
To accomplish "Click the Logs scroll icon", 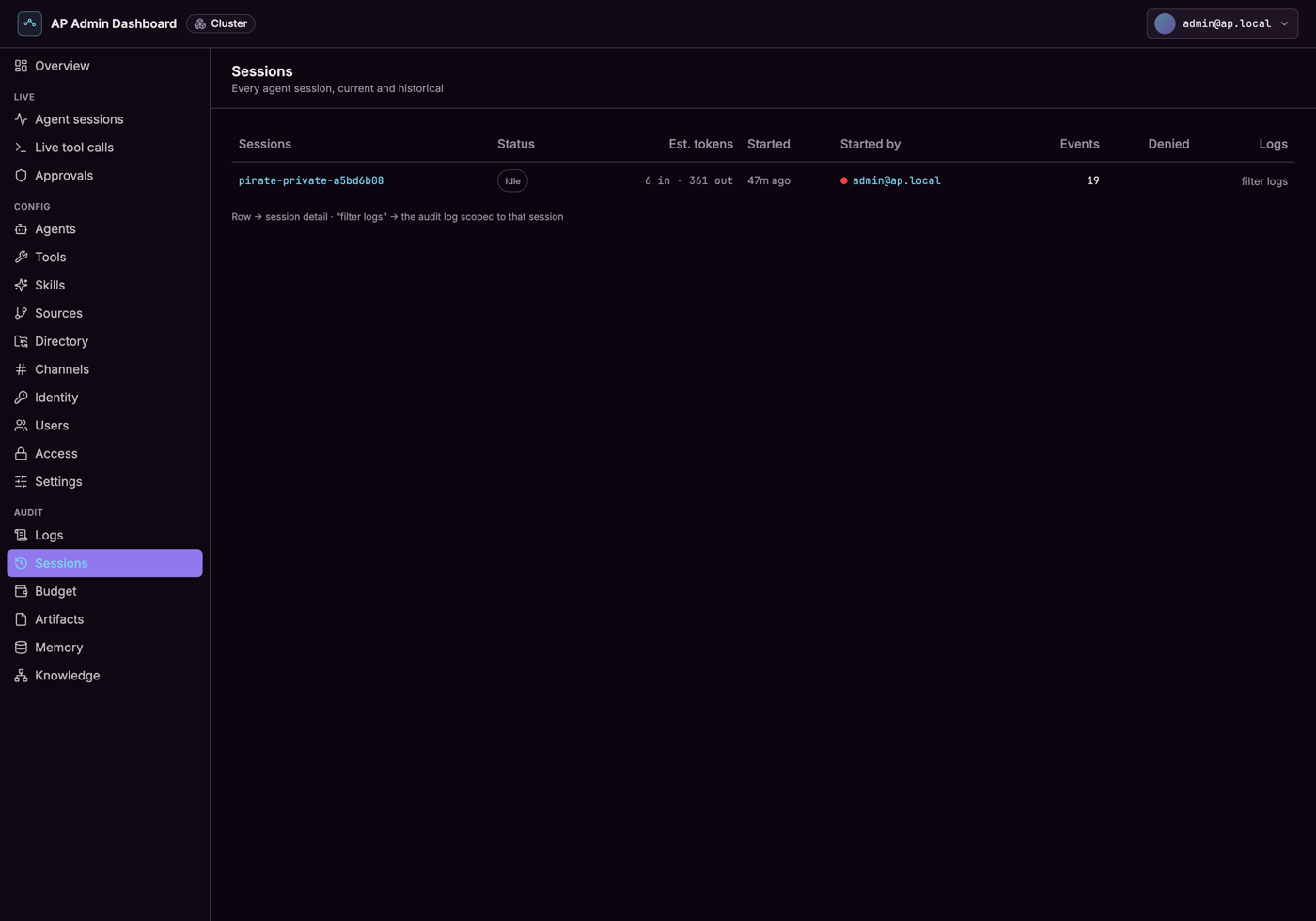I will [21, 536].
